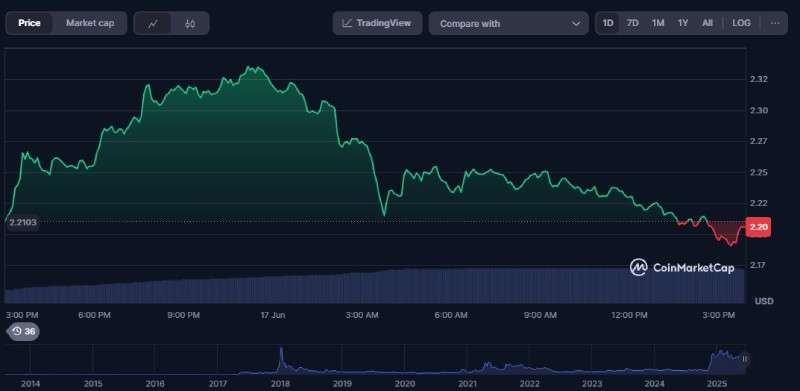Select the 1Y time range
Screen dimensions: 800x391
683,23
